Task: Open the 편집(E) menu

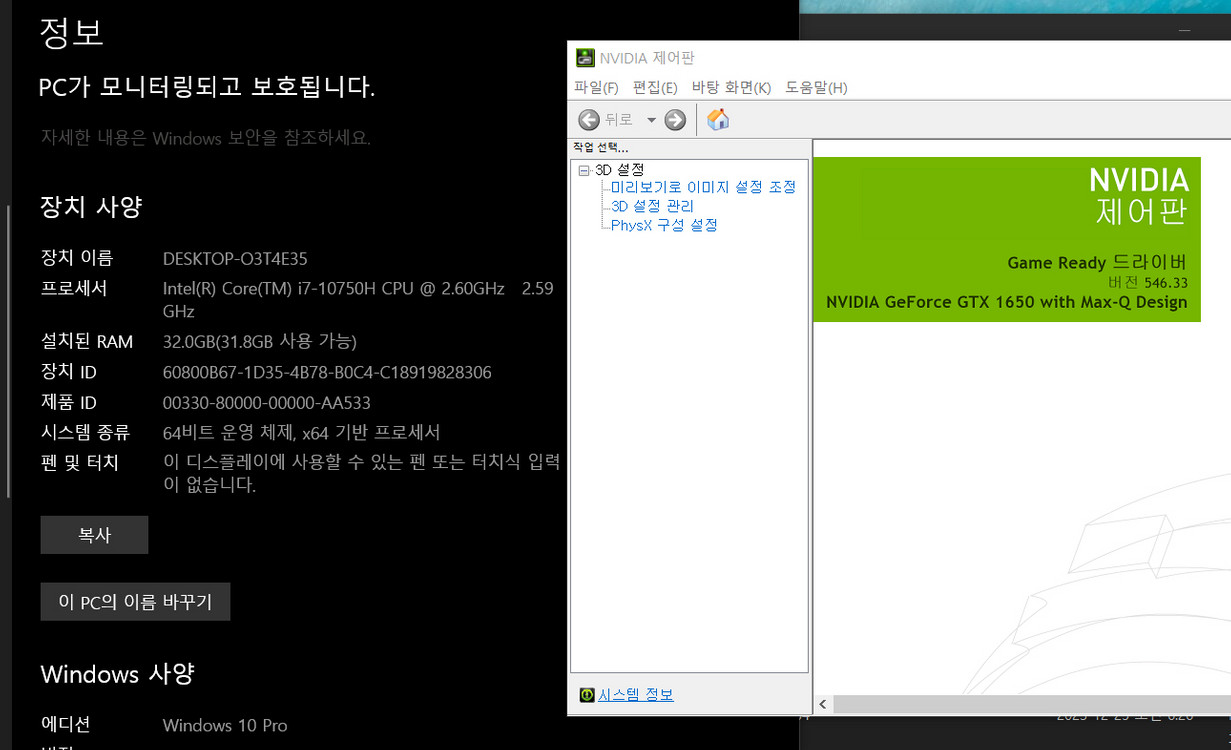Action: click(655, 88)
